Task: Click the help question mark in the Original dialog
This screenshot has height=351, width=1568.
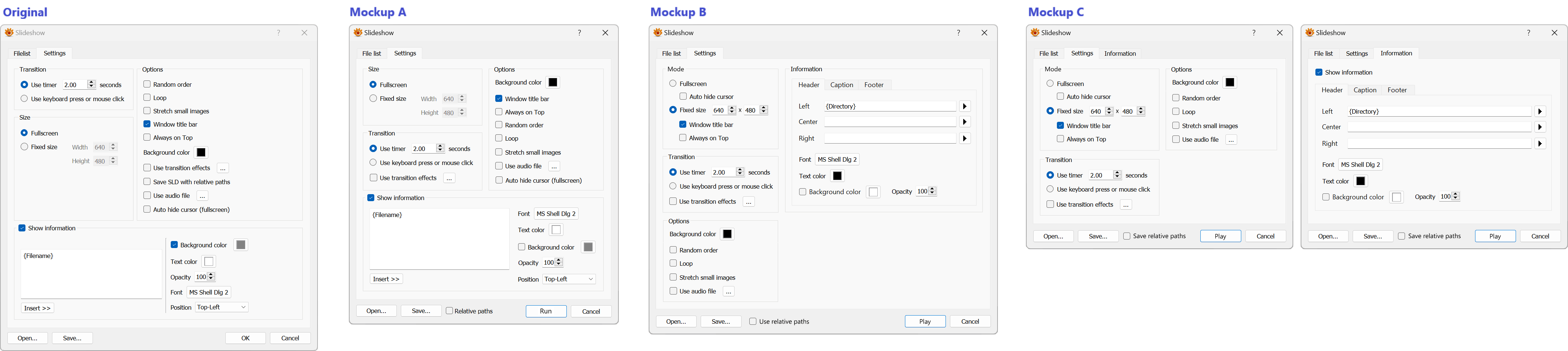Action: point(279,33)
